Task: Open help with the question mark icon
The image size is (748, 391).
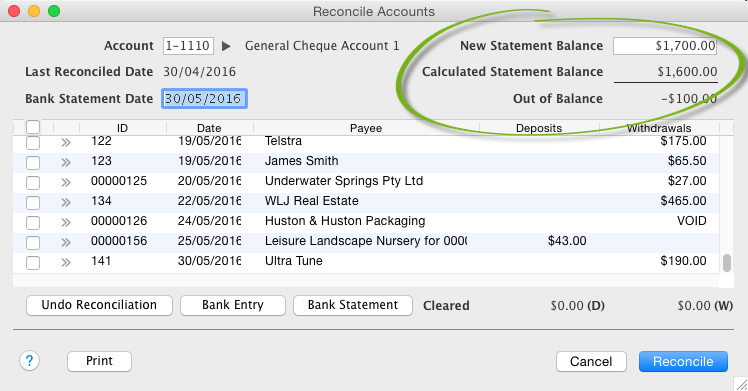Action: pyautogui.click(x=29, y=361)
